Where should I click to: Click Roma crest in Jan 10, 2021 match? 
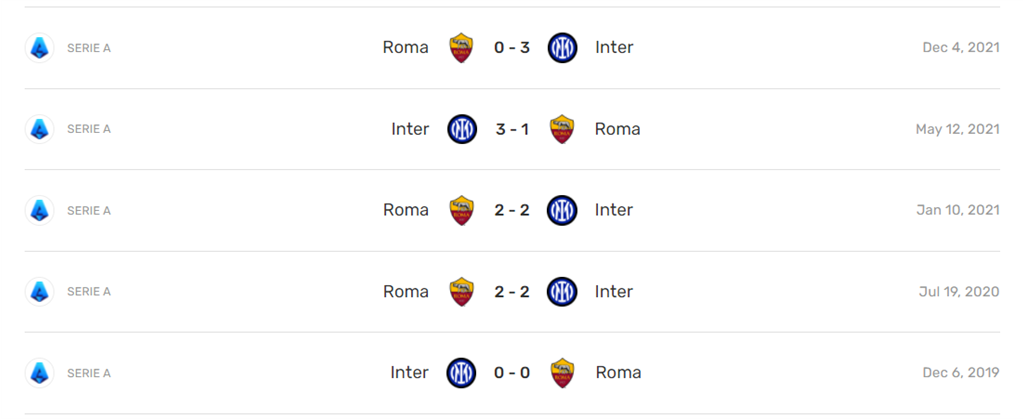click(x=461, y=210)
